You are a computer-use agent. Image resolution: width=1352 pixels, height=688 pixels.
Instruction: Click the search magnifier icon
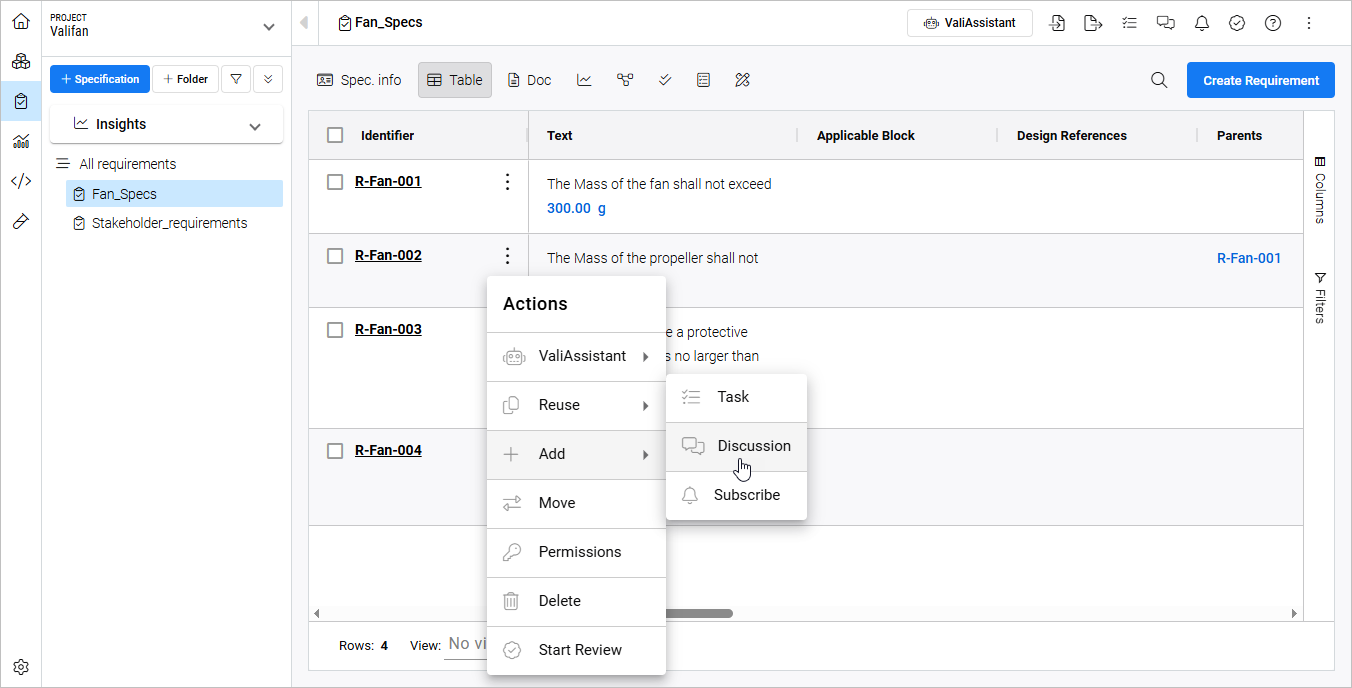pos(1159,80)
